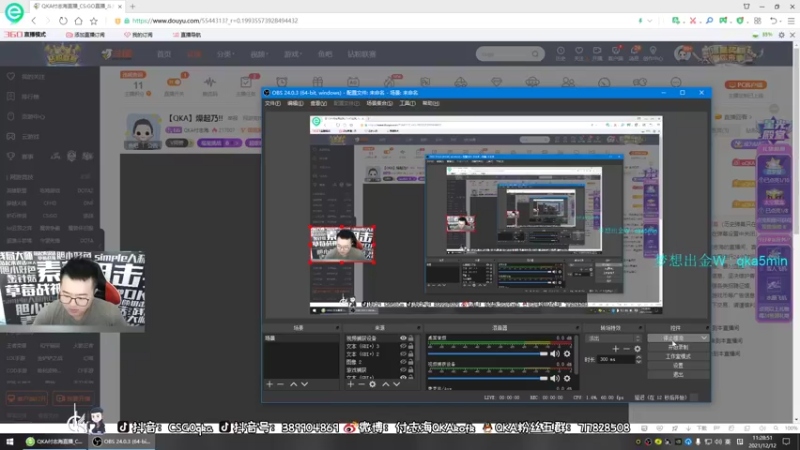Expand the 分类 category menu on Douyu

pyautogui.click(x=225, y=54)
